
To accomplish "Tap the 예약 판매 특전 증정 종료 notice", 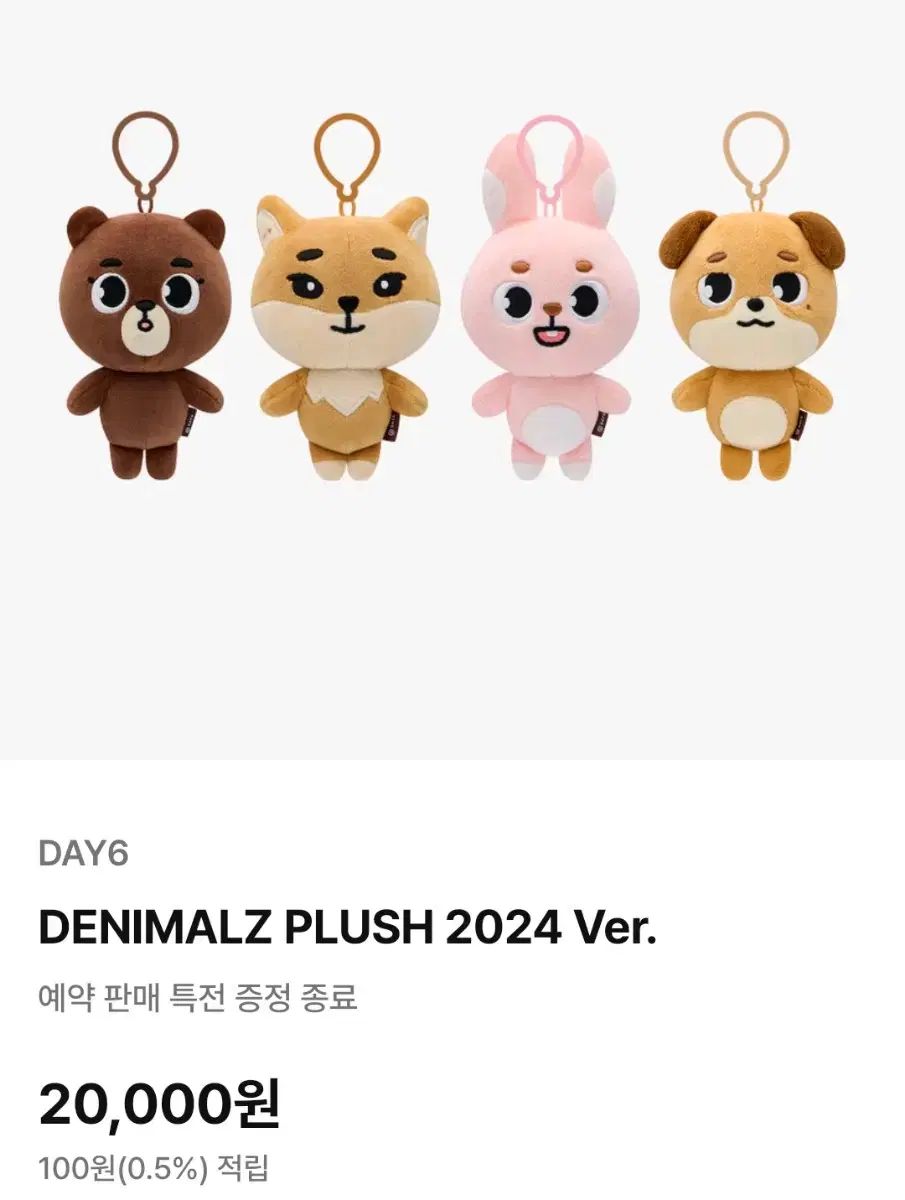I will [x=198, y=997].
